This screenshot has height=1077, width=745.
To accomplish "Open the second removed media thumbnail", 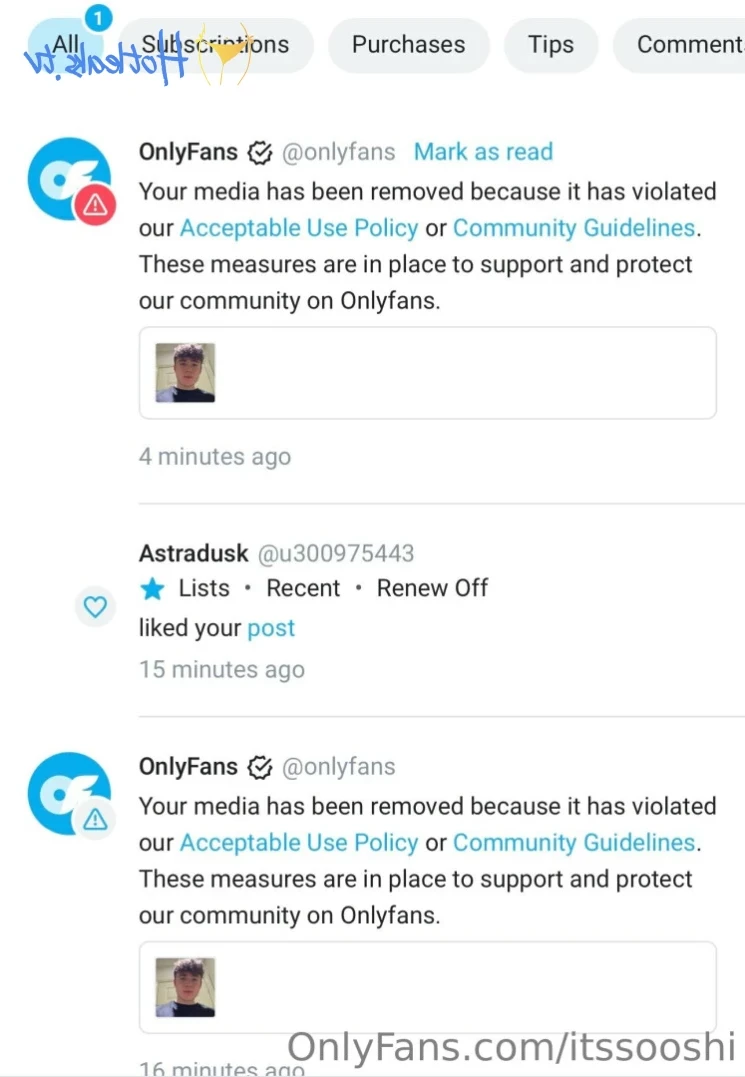I will [x=185, y=987].
